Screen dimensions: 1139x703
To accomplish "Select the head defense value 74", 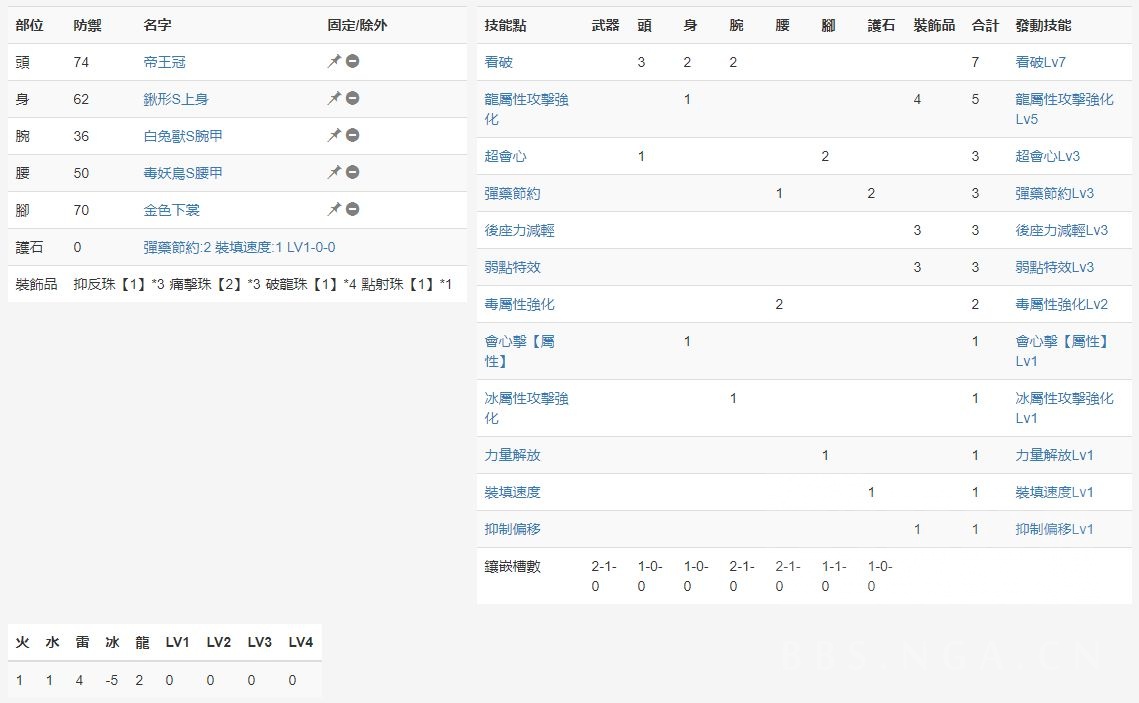I will (x=81, y=62).
